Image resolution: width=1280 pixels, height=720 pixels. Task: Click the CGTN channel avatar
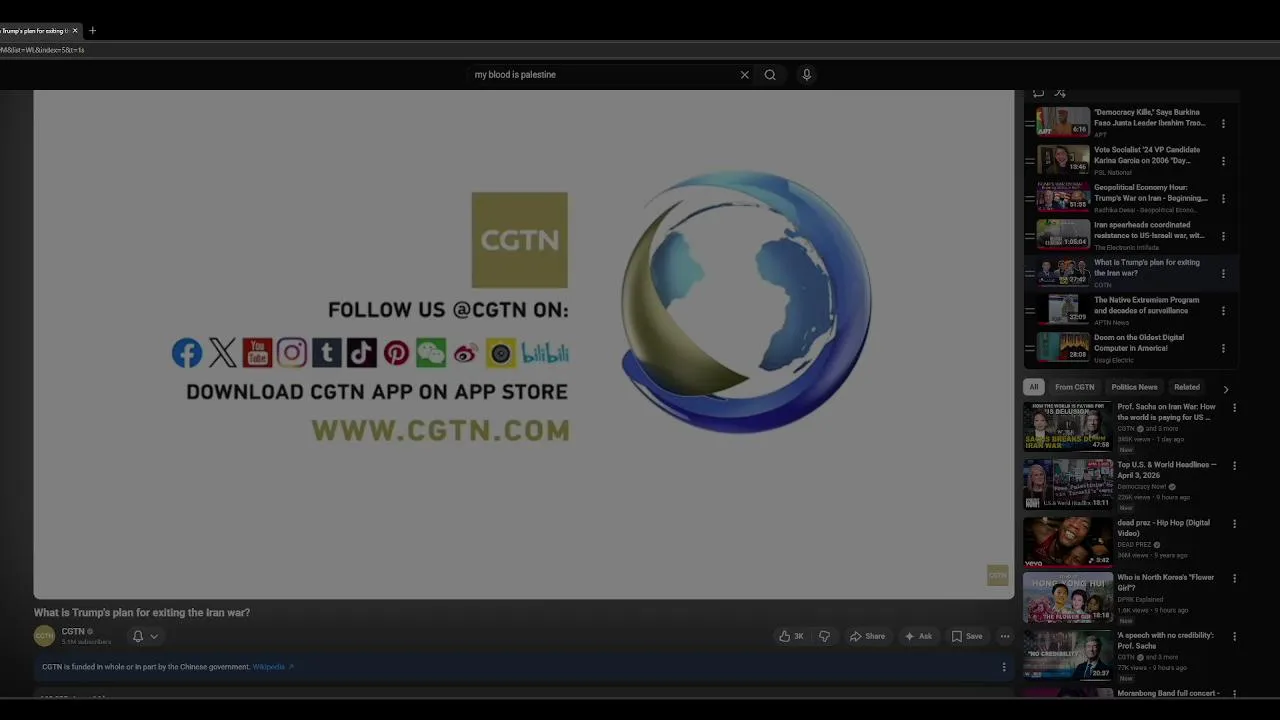pyautogui.click(x=44, y=636)
